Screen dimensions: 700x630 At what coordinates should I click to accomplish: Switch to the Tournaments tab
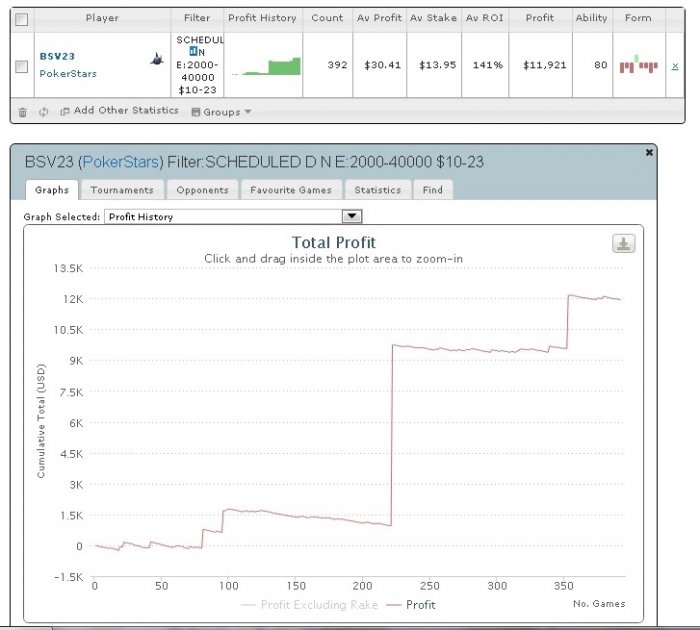point(122,190)
